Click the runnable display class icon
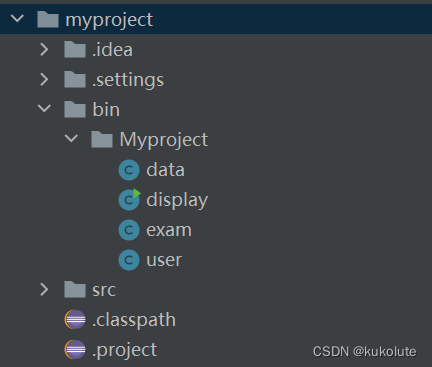The width and height of the screenshot is (432, 367). click(x=129, y=200)
